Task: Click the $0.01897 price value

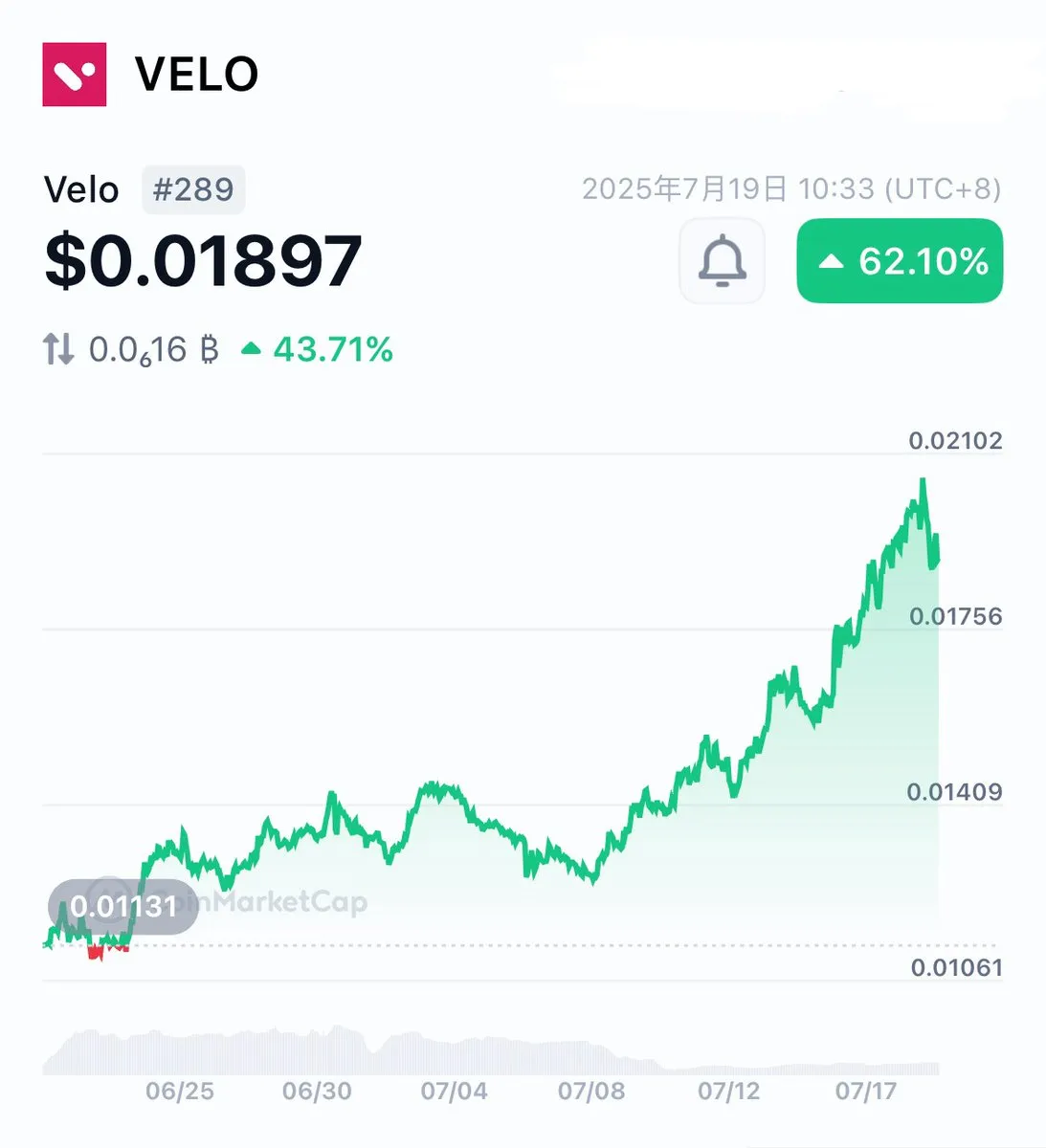Action: [x=203, y=261]
